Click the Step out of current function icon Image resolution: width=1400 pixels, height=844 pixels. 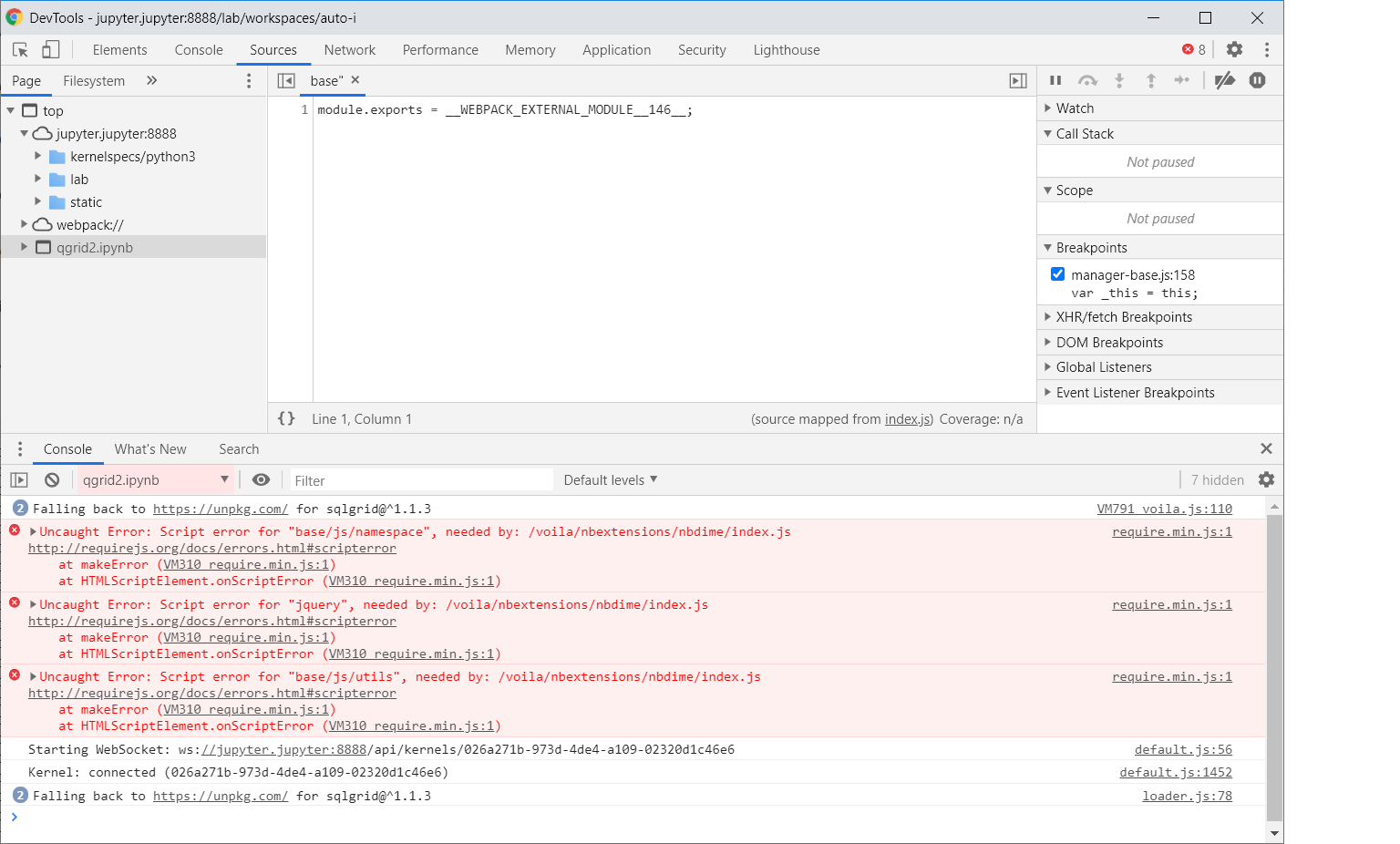1151,80
